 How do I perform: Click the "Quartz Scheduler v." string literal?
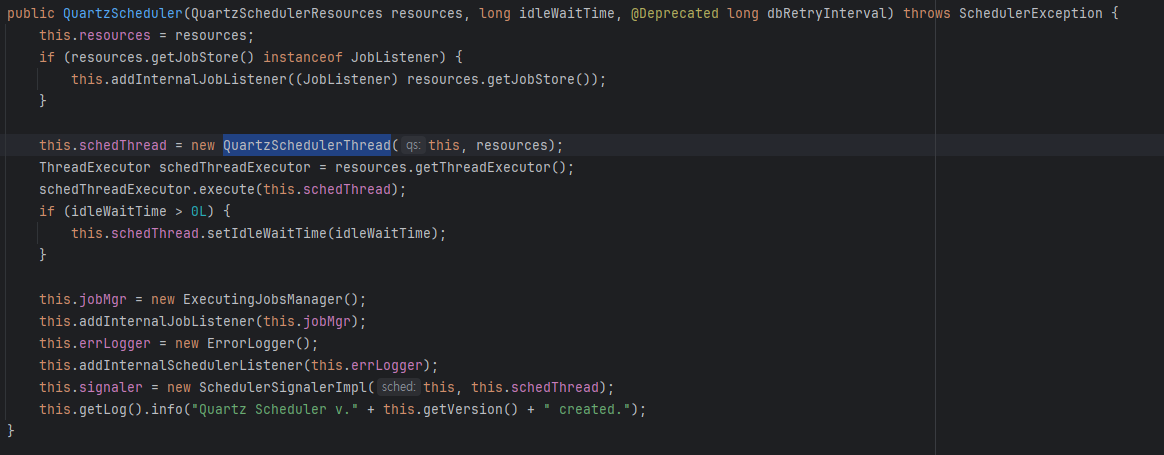pos(275,410)
